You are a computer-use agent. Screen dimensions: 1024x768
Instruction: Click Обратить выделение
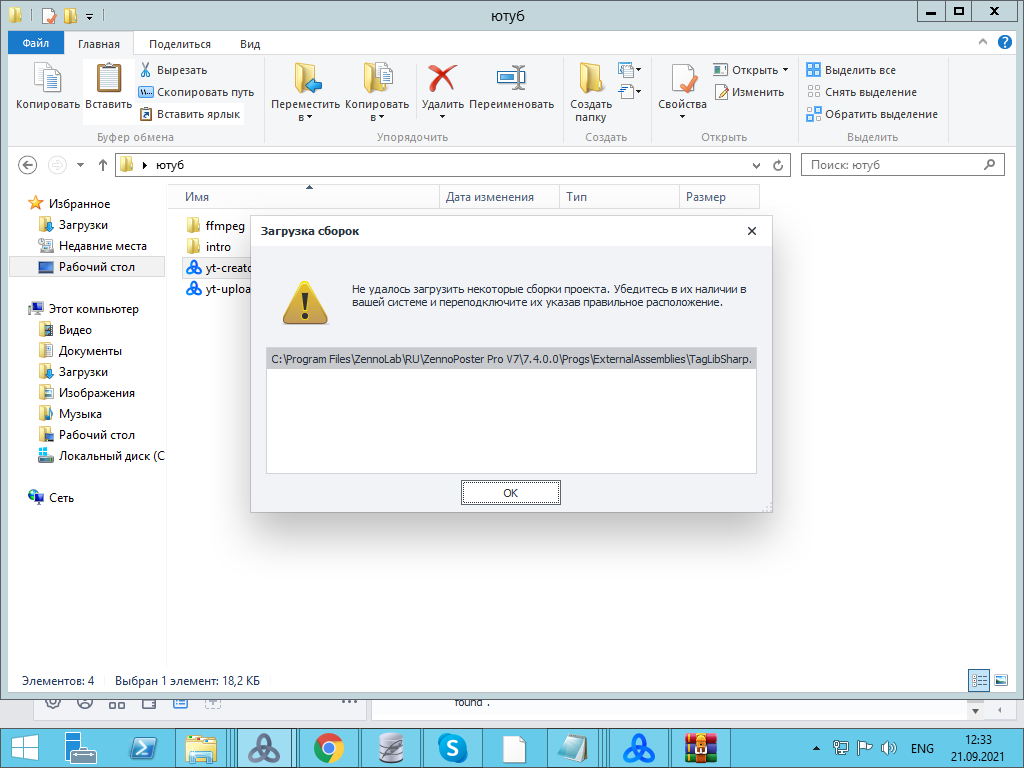[x=872, y=114]
